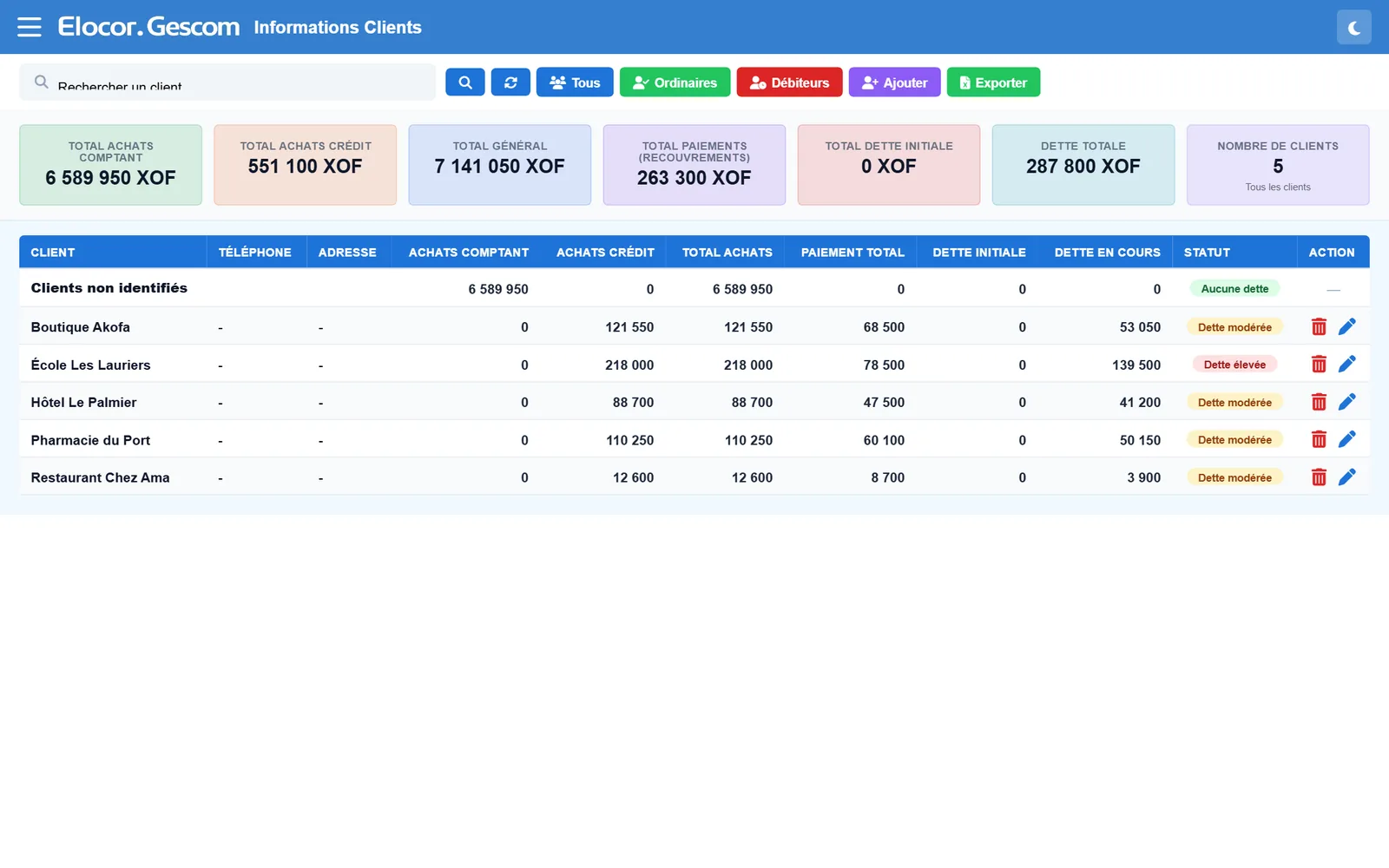The width and height of the screenshot is (1389, 868).
Task: Click the blue search magnifier button
Action: pyautogui.click(x=465, y=82)
